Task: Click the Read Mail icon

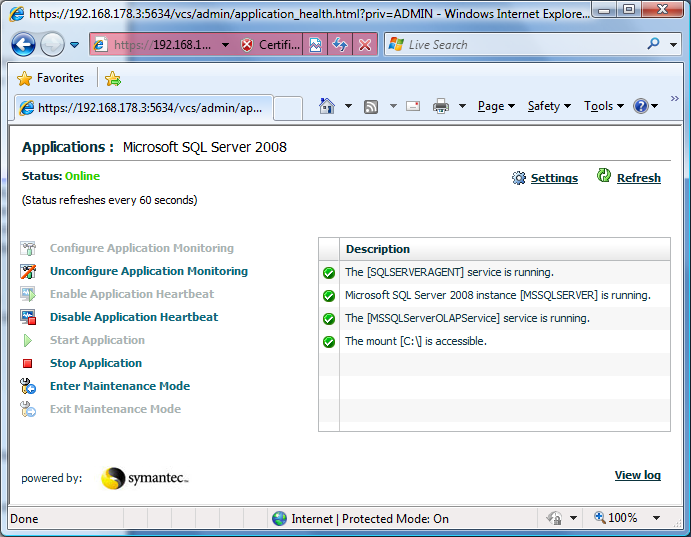Action: (x=413, y=106)
